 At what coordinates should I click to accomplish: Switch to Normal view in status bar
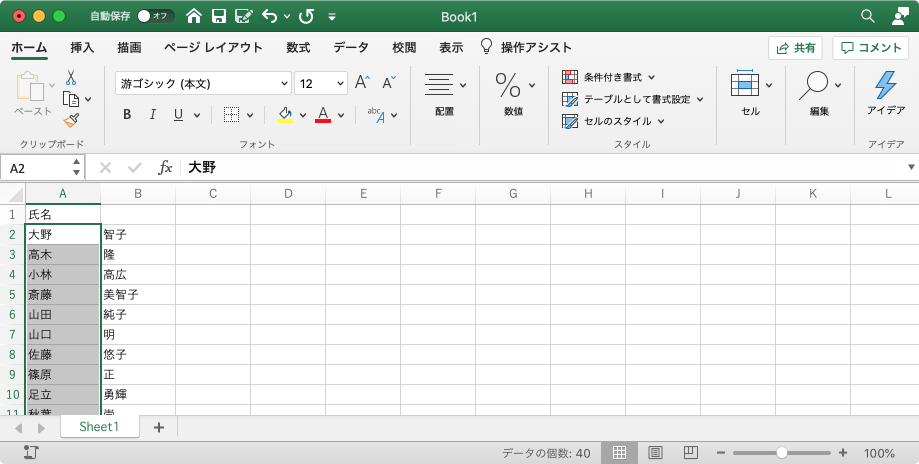pyautogui.click(x=620, y=452)
